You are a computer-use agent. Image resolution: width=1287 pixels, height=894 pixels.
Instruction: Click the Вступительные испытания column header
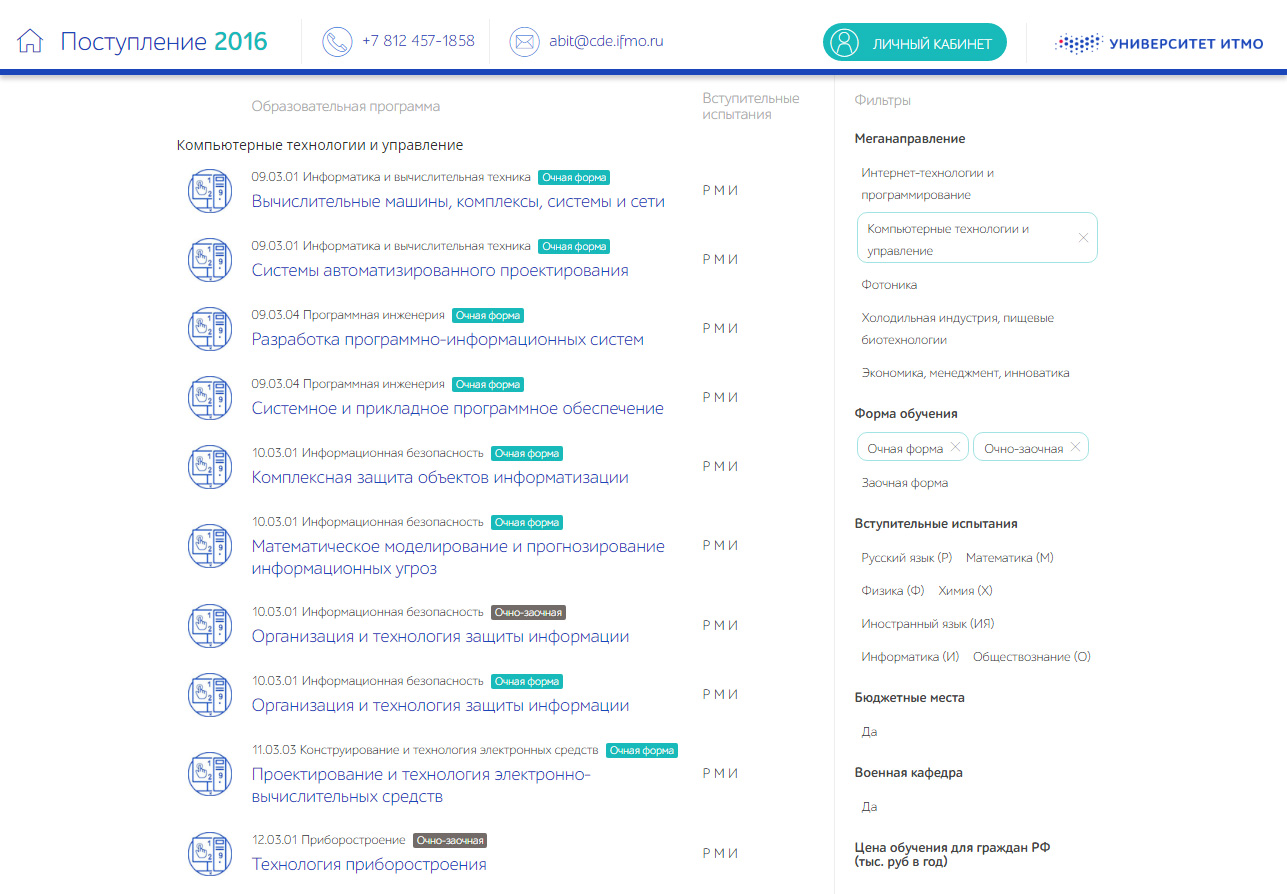[x=751, y=106]
